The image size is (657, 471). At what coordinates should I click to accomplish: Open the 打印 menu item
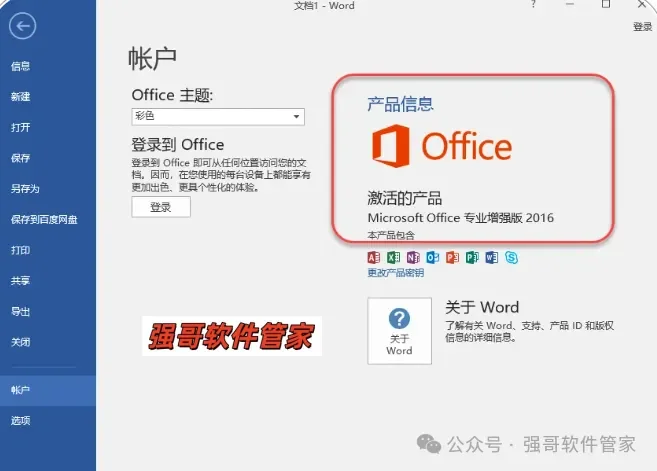point(21,250)
